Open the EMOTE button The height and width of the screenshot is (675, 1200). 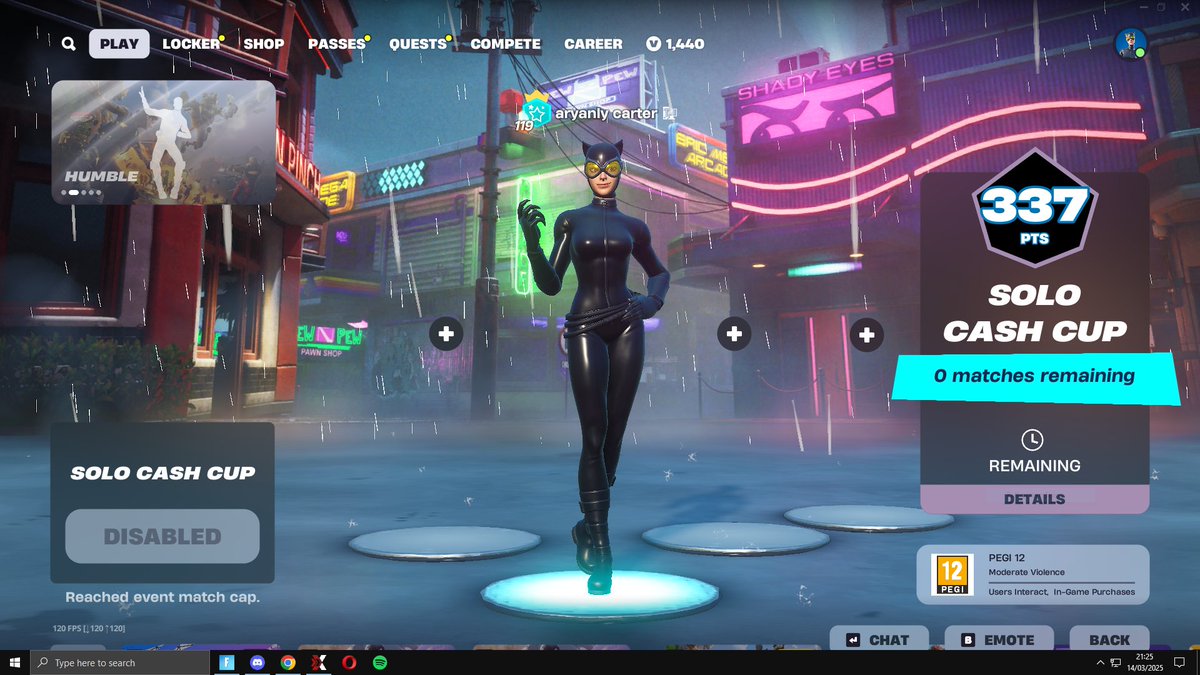click(x=999, y=640)
